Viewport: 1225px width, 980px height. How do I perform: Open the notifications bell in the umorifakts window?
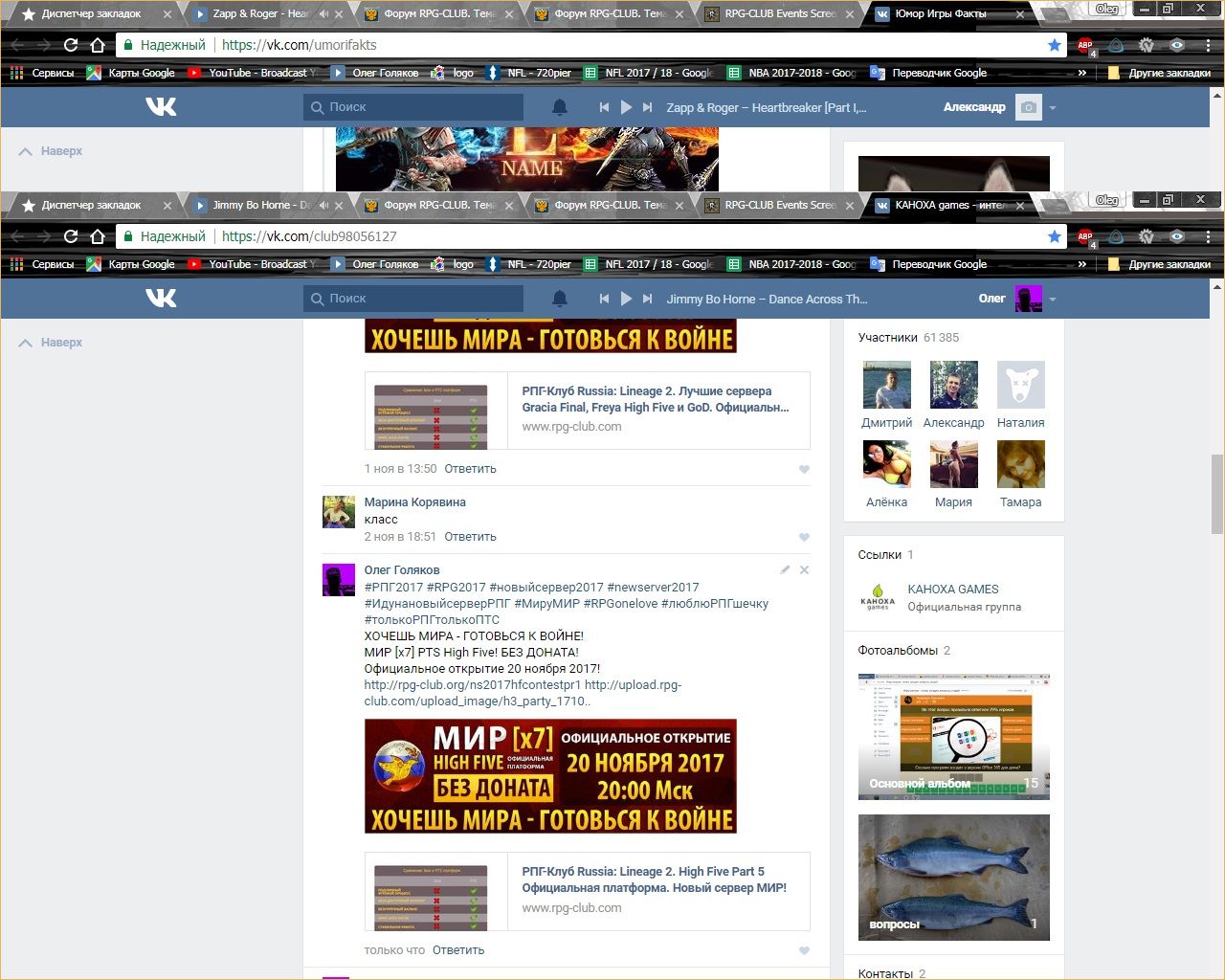pyautogui.click(x=560, y=107)
